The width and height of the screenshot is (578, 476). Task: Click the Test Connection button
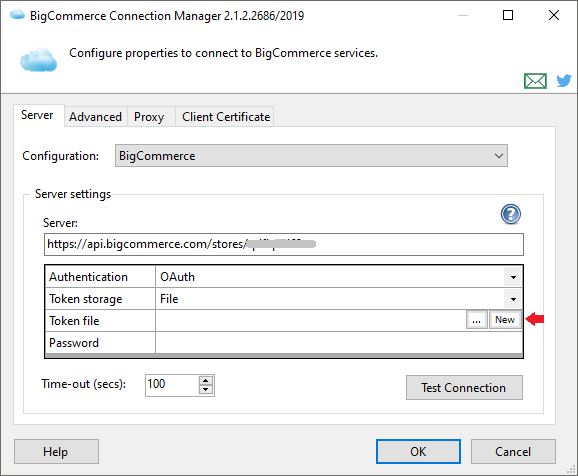coord(464,388)
